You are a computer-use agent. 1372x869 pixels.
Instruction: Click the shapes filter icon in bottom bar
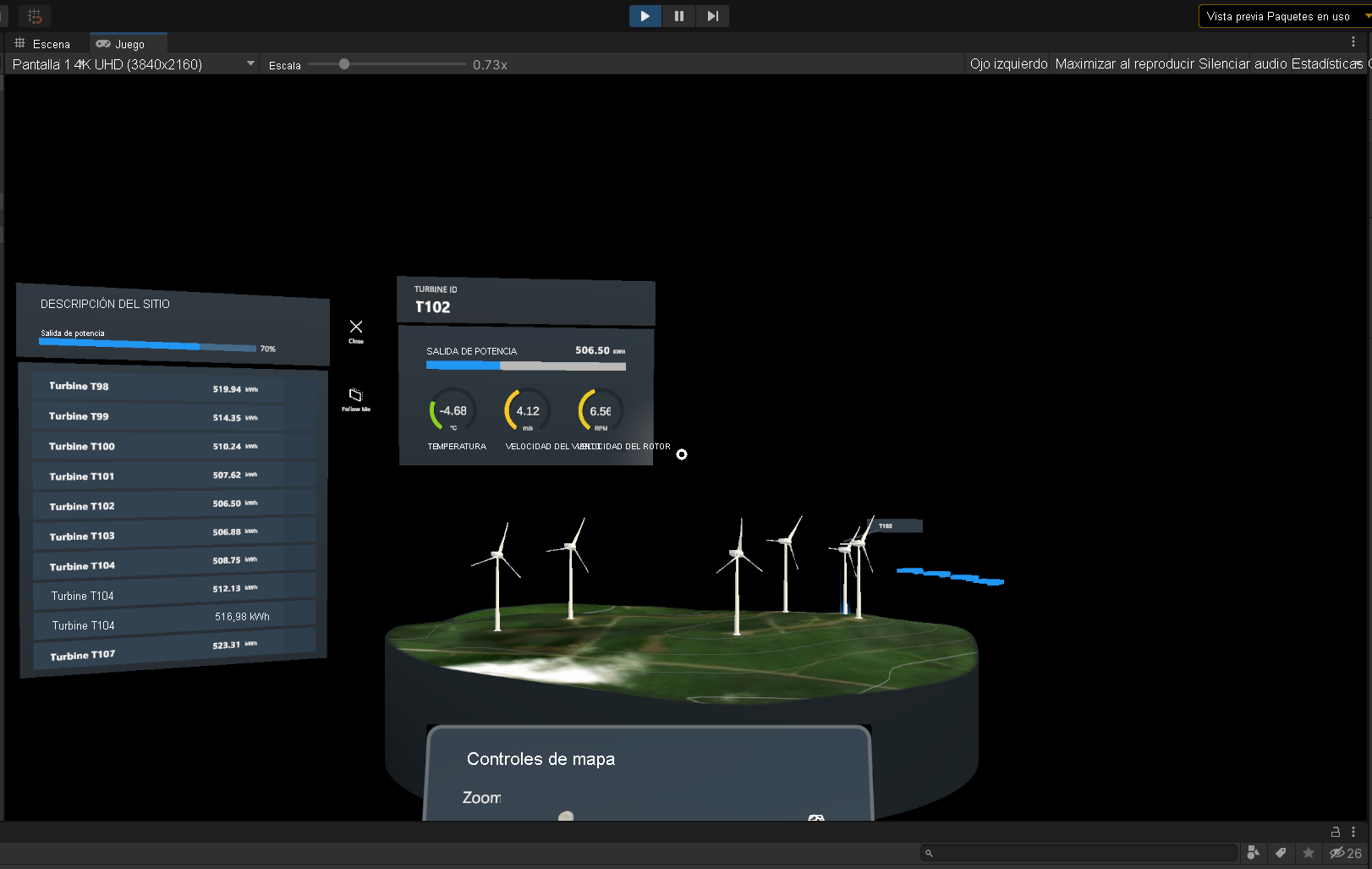point(1254,853)
